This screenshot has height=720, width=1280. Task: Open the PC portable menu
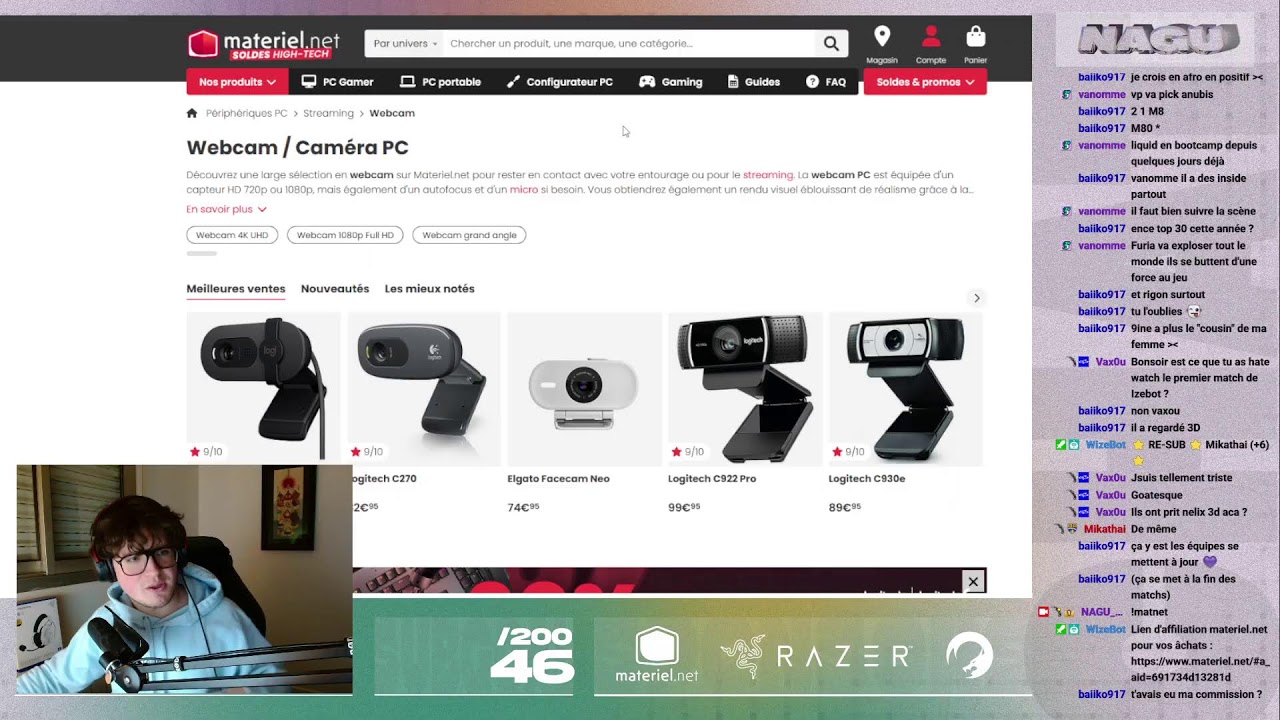441,82
